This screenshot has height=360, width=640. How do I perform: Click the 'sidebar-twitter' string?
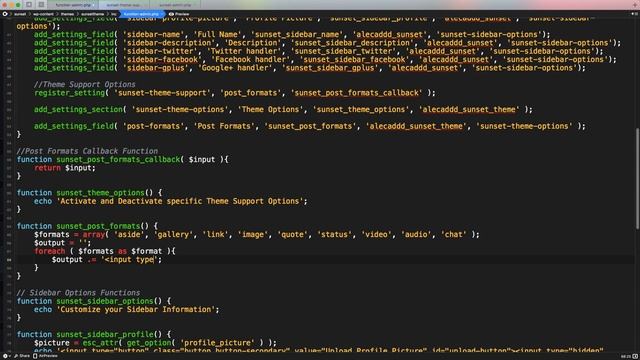(160, 51)
